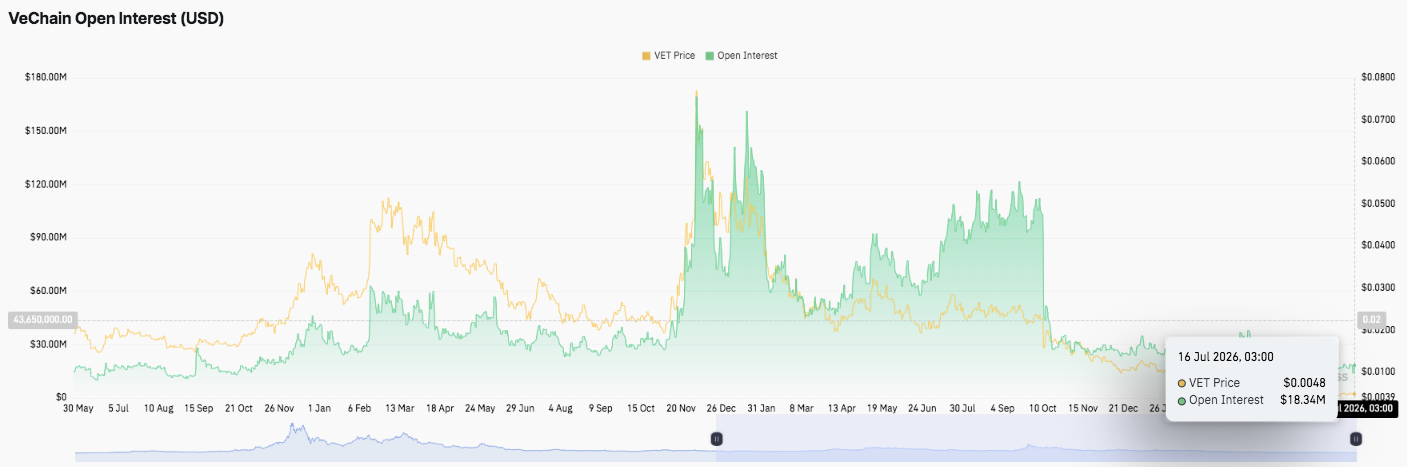Click the 4 Aug date label
Image resolution: width=1407 pixels, height=467 pixels.
click(x=560, y=408)
